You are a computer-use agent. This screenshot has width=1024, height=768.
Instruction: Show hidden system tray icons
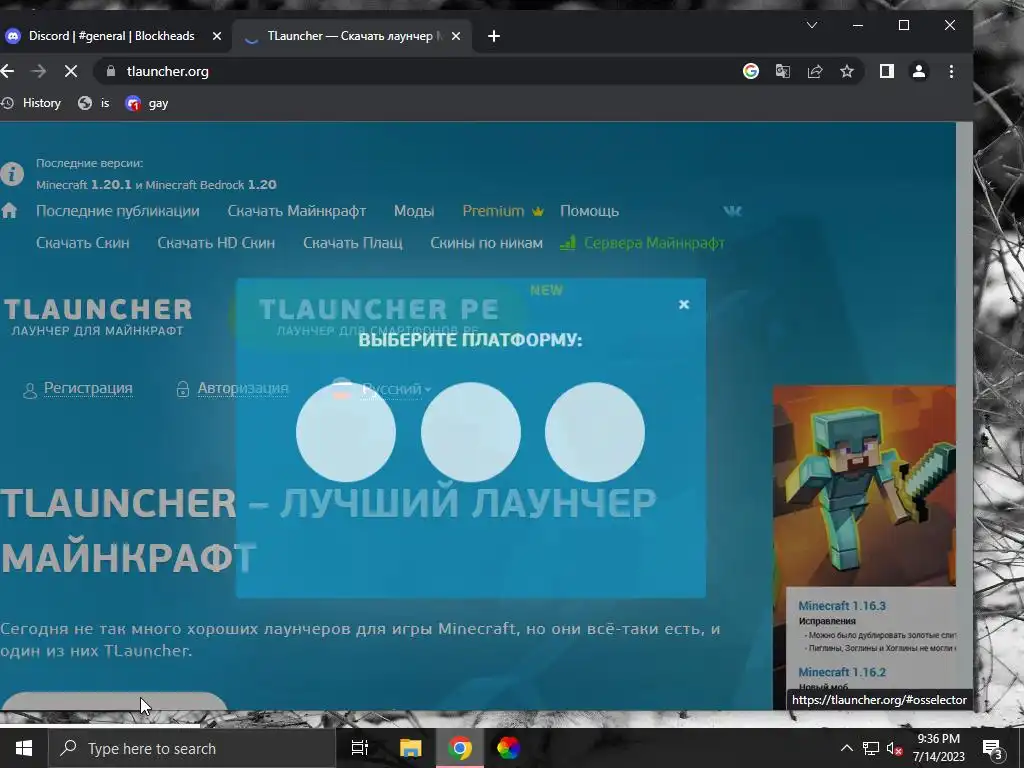click(846, 748)
